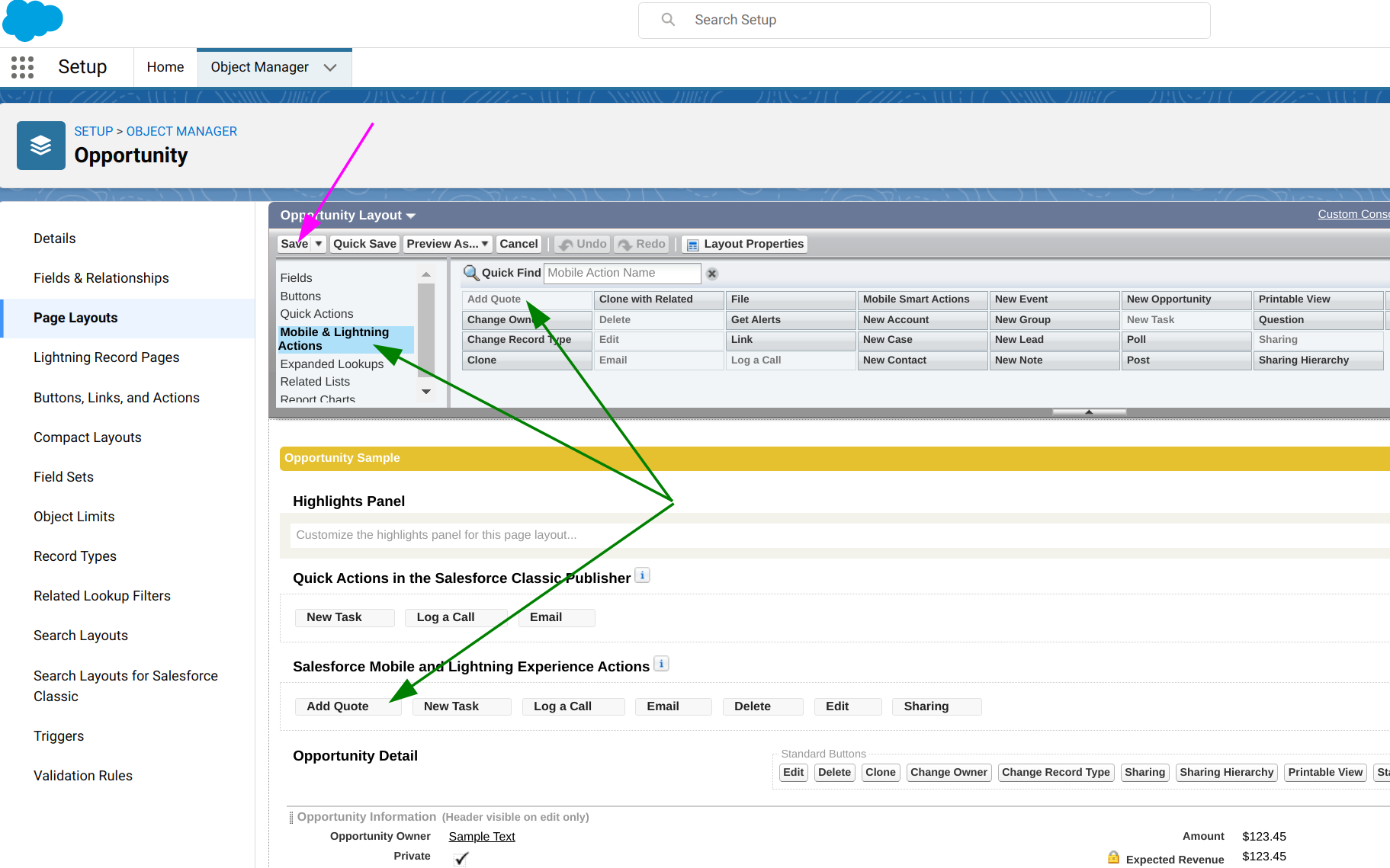
Task: Open Lightning Record Pages
Action: pos(107,357)
